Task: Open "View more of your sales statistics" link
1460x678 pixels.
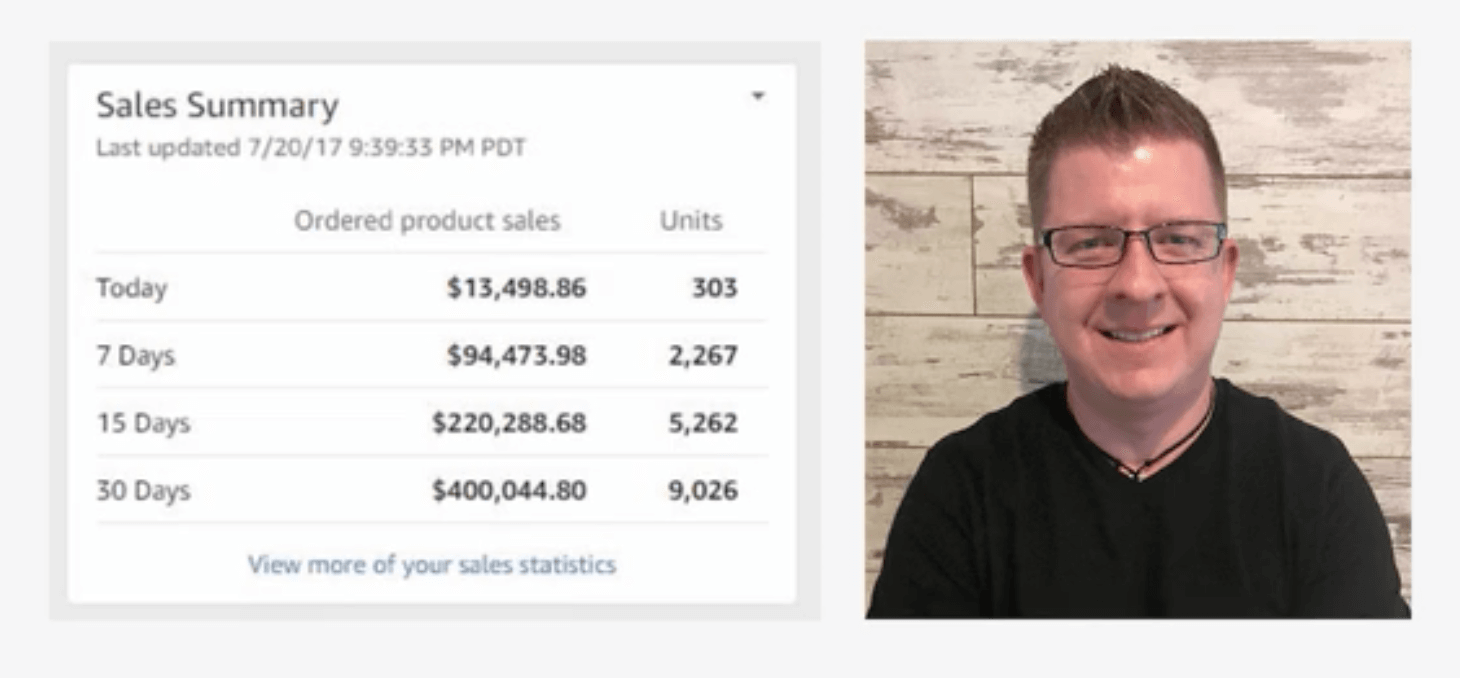Action: 432,565
